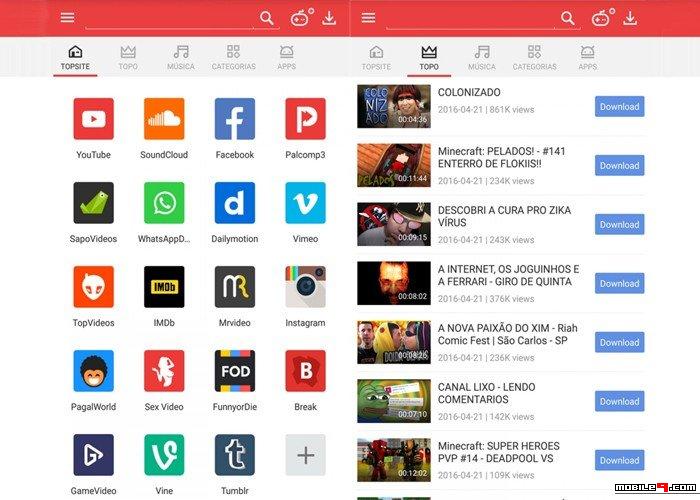Screen dimensions: 700x500
Task: Open downloads arrow icon in right header
Action: coord(630,18)
